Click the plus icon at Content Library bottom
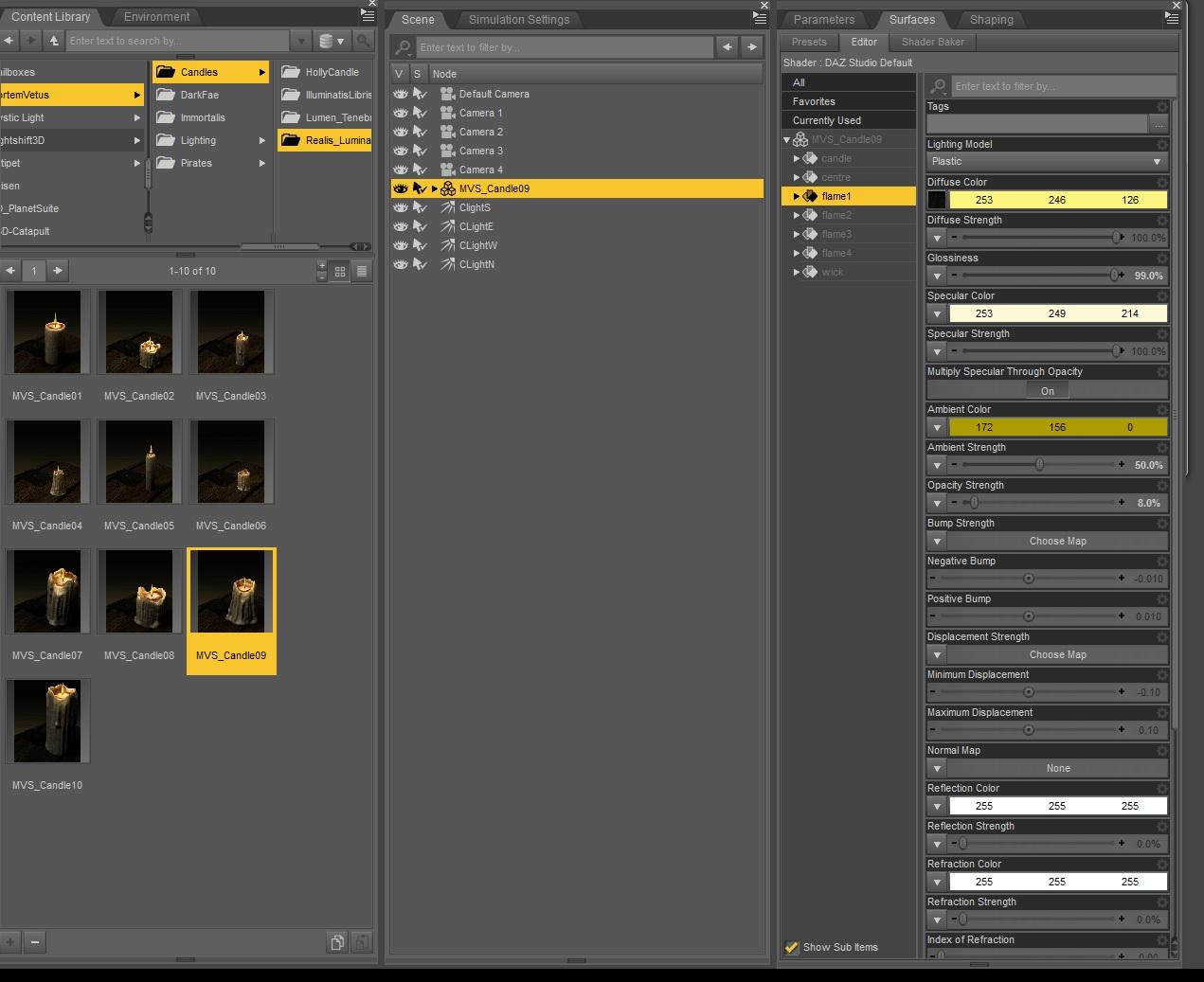 (x=10, y=942)
